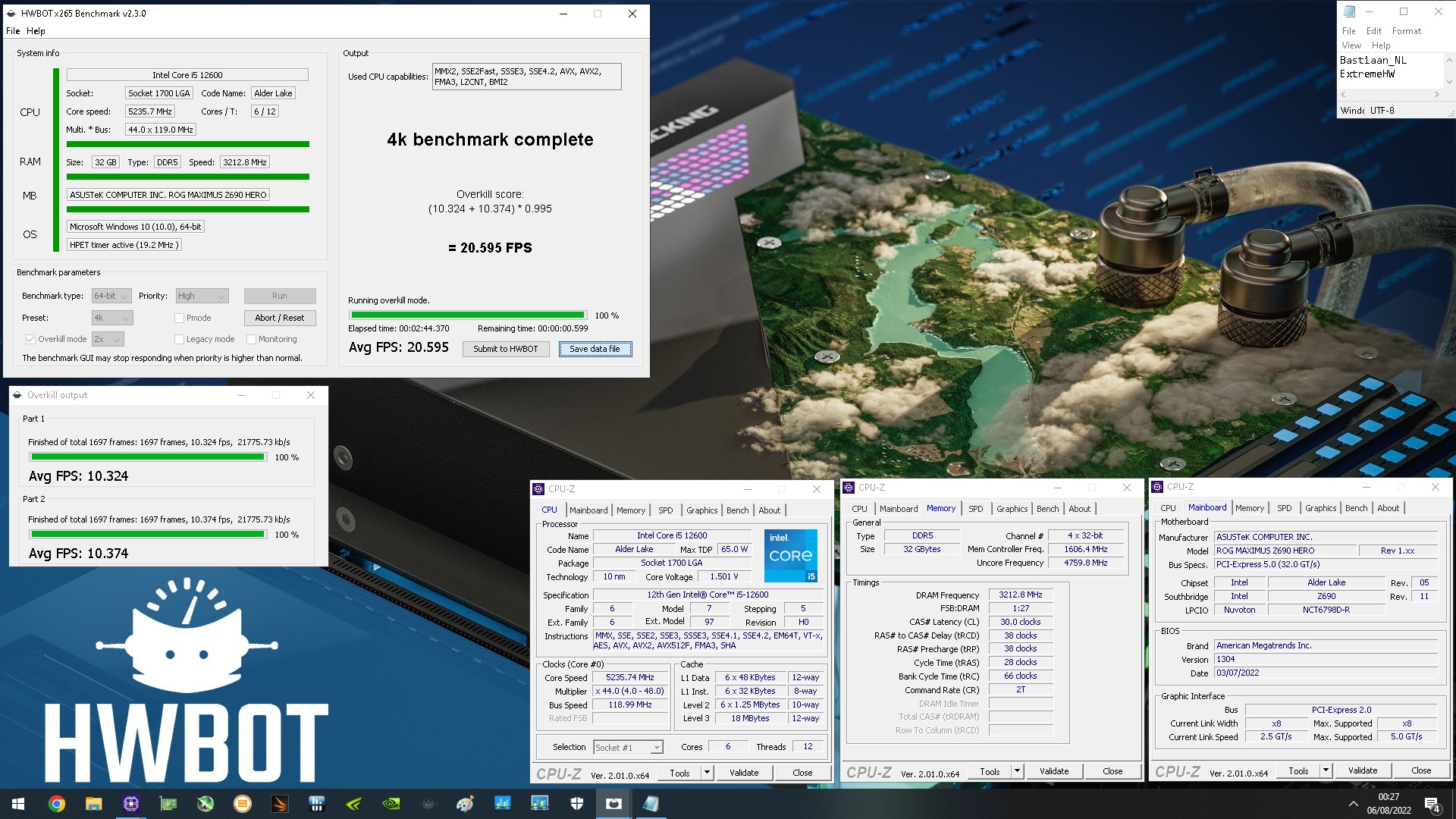This screenshot has height=819, width=1456.
Task: Click the Notepad horizontal scrollbar right arrow
Action: tap(1436, 95)
